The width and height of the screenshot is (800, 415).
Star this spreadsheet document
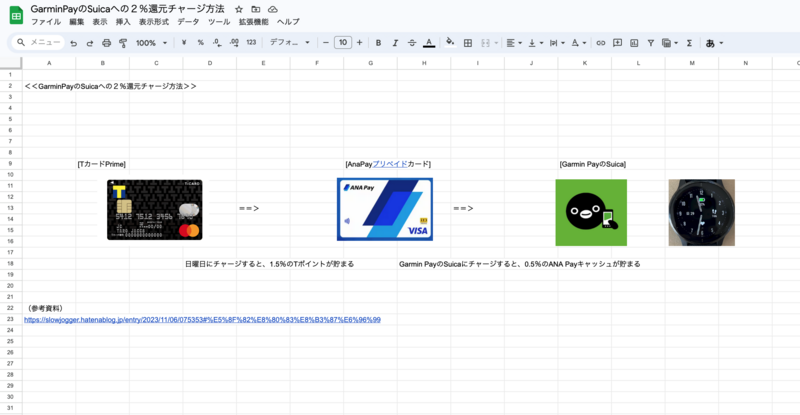click(x=239, y=9)
